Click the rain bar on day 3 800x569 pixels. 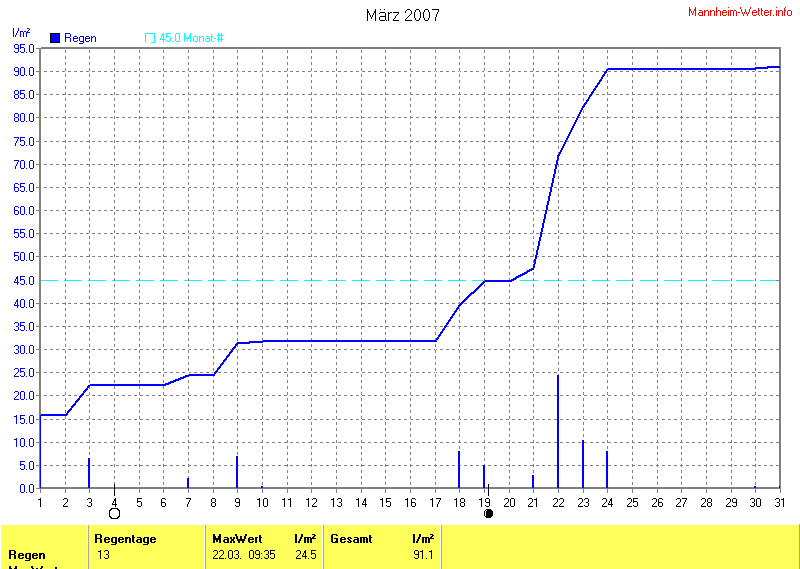tap(89, 473)
